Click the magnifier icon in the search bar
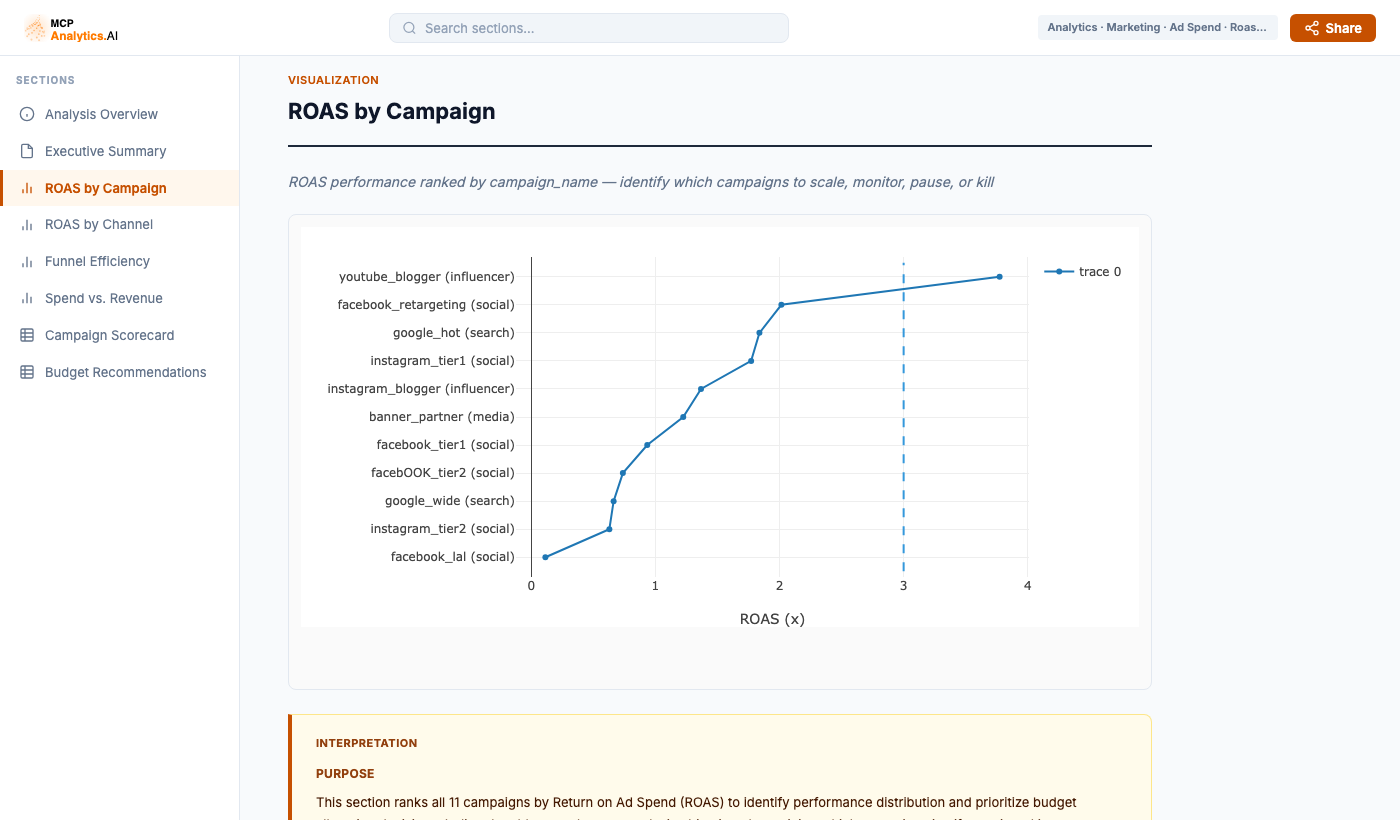 [x=409, y=28]
